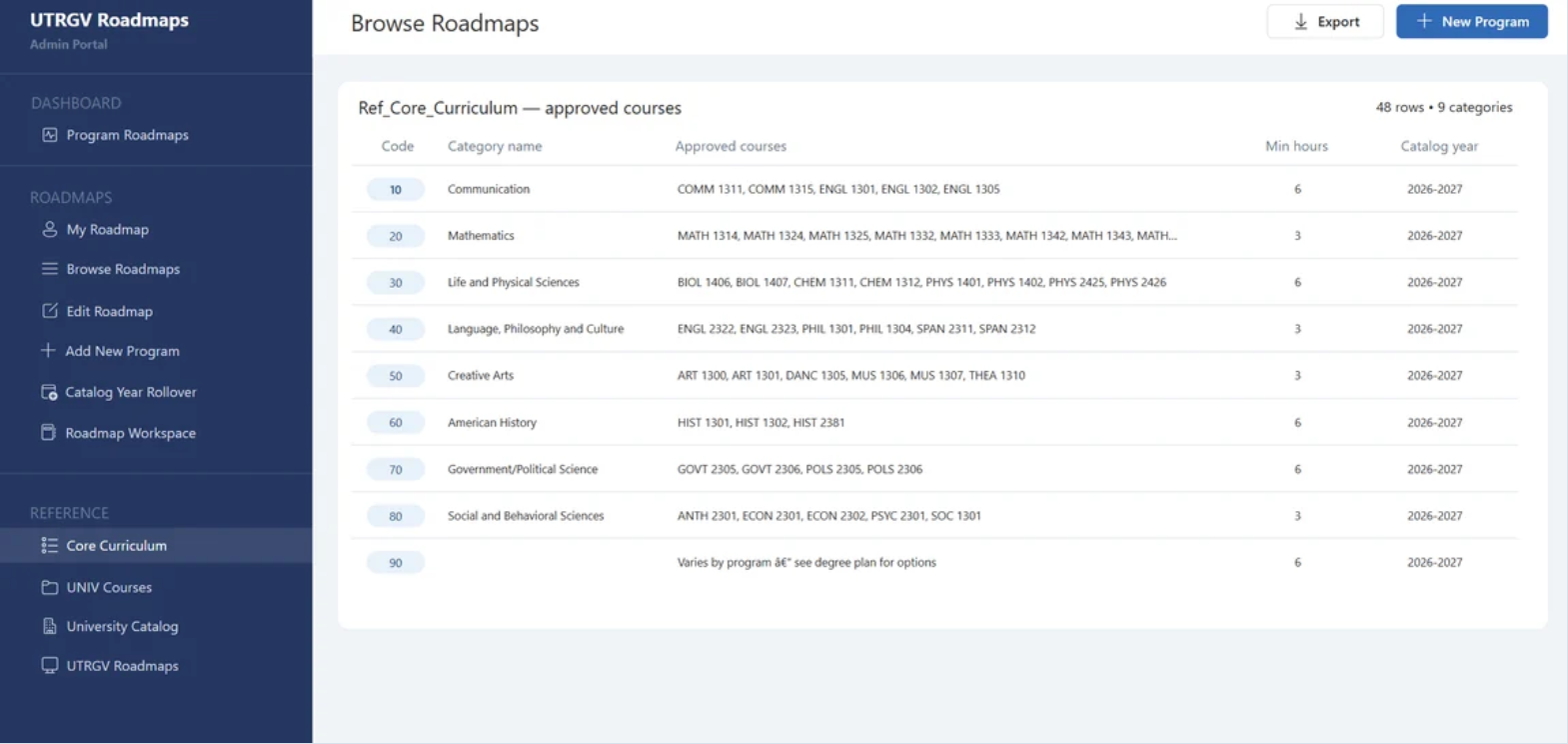Select the code 90 row badge
This screenshot has width=1568, height=744.
click(396, 563)
